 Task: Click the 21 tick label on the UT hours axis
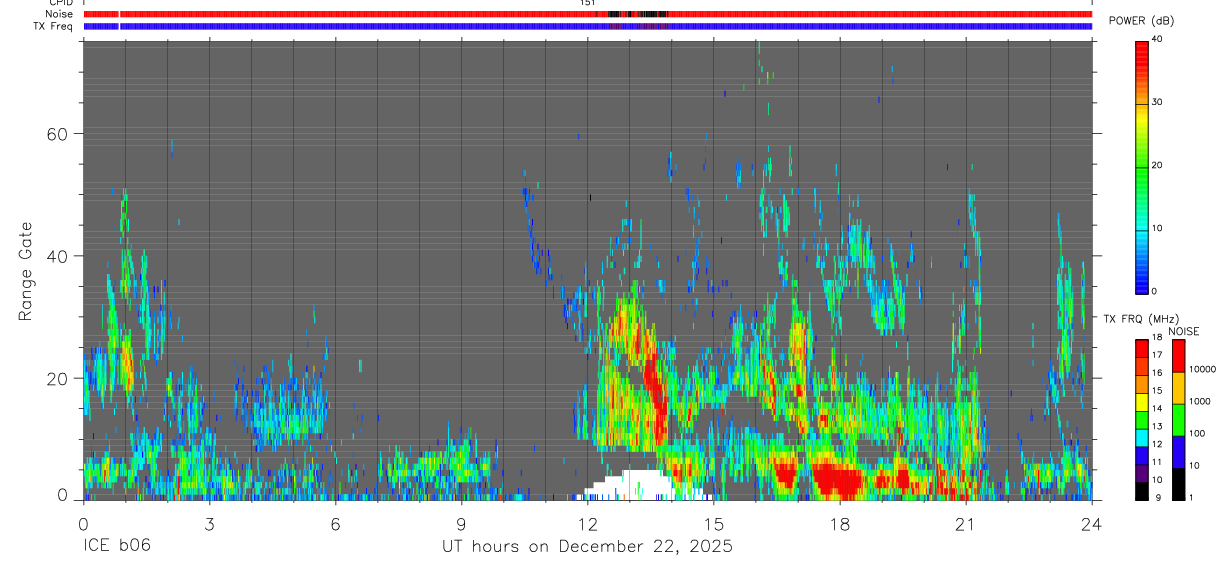(x=966, y=523)
